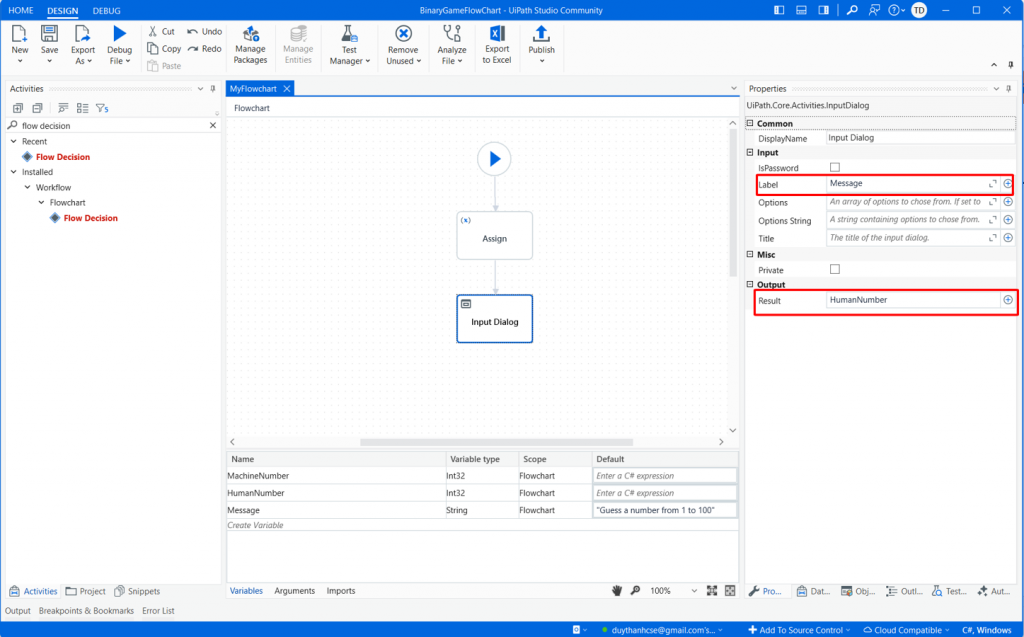Toggle the Overview panel icon
1024x637 pixels.
point(730,591)
